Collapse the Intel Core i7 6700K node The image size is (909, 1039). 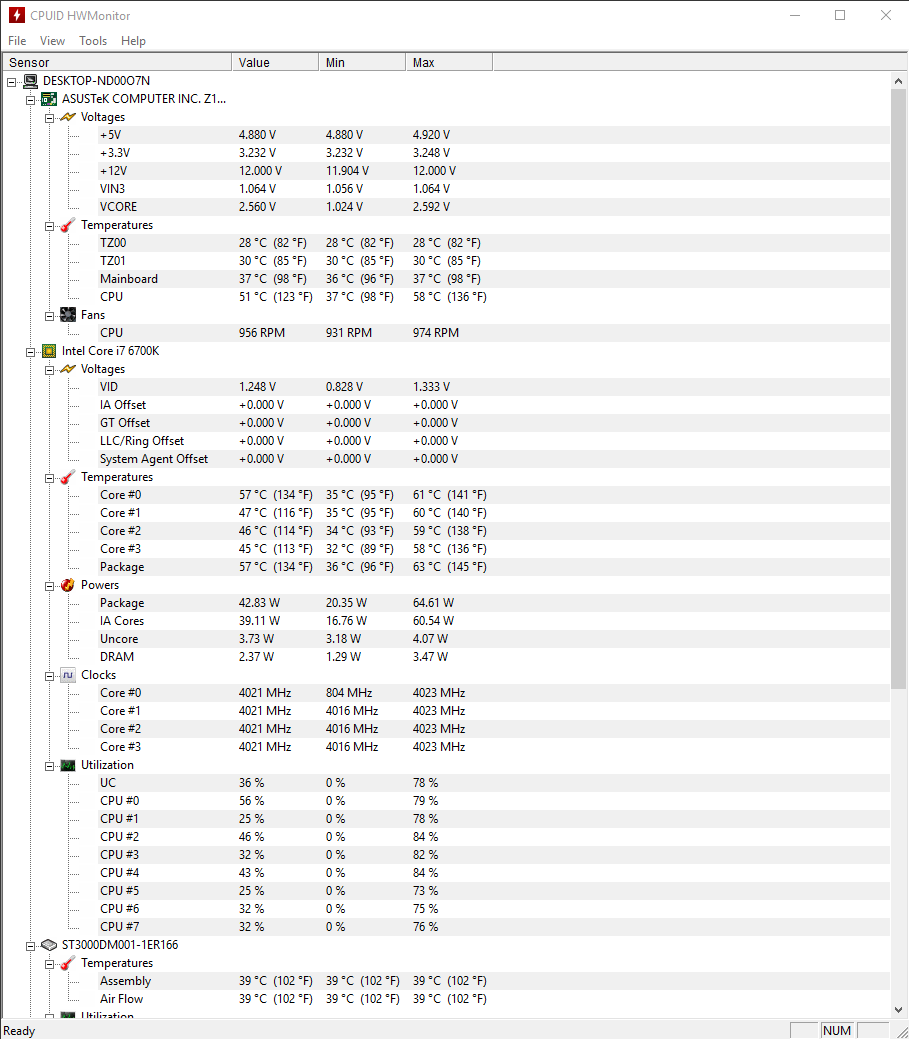[x=30, y=352]
